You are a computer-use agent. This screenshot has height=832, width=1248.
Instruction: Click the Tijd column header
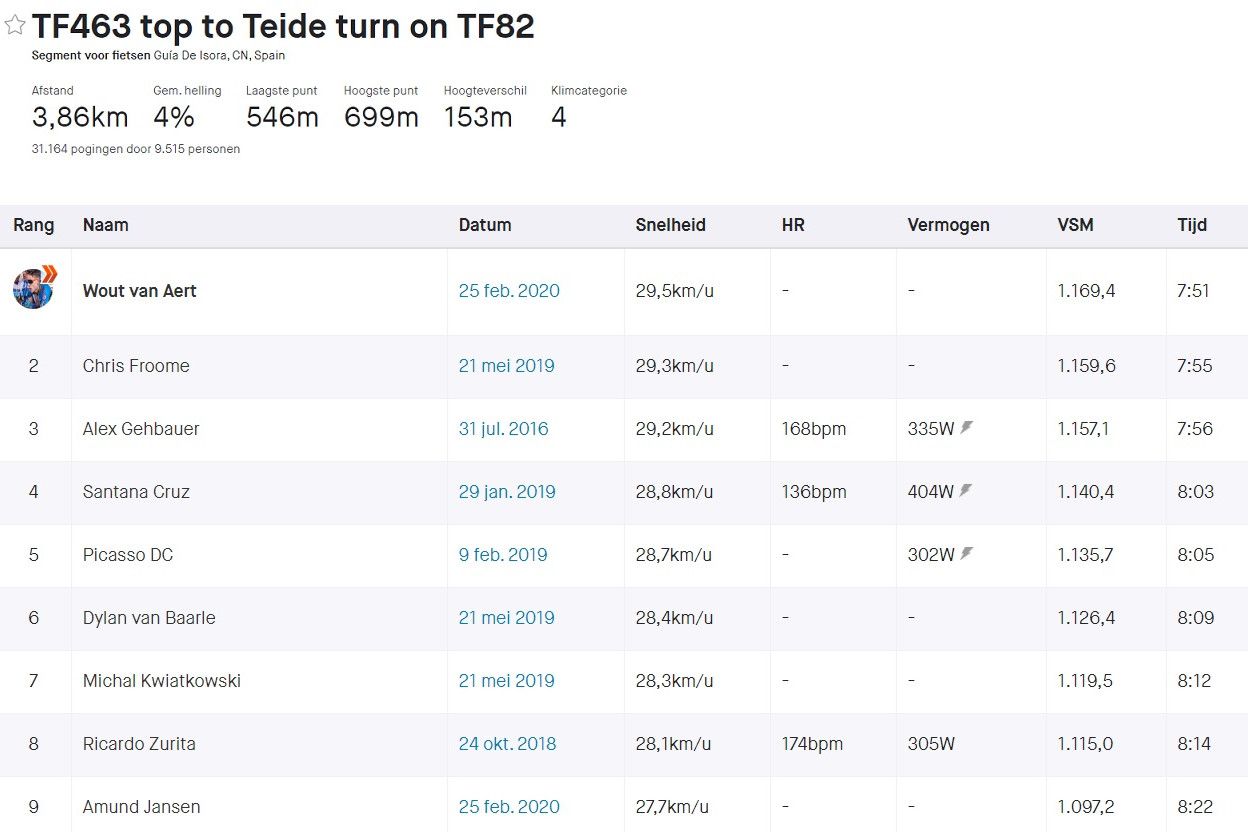coord(1192,225)
